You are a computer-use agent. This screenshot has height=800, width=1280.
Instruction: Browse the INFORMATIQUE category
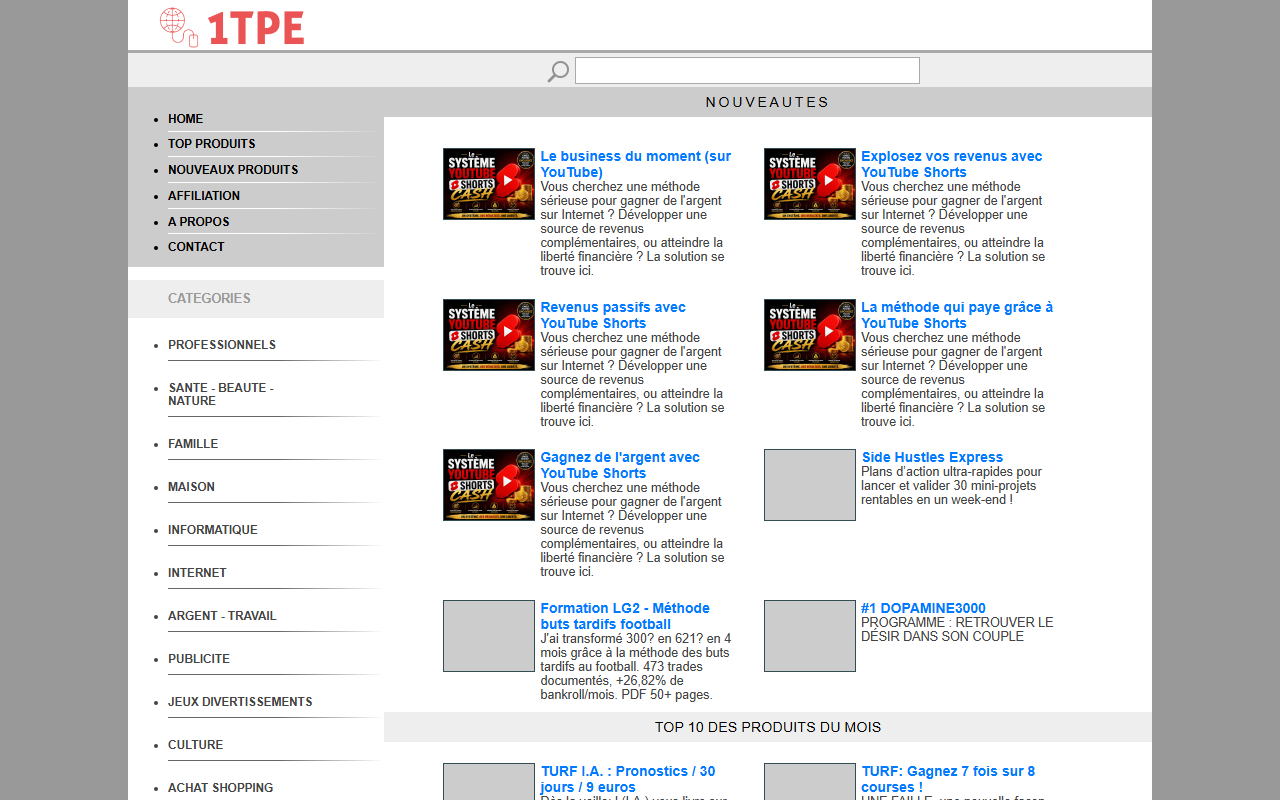[213, 530]
